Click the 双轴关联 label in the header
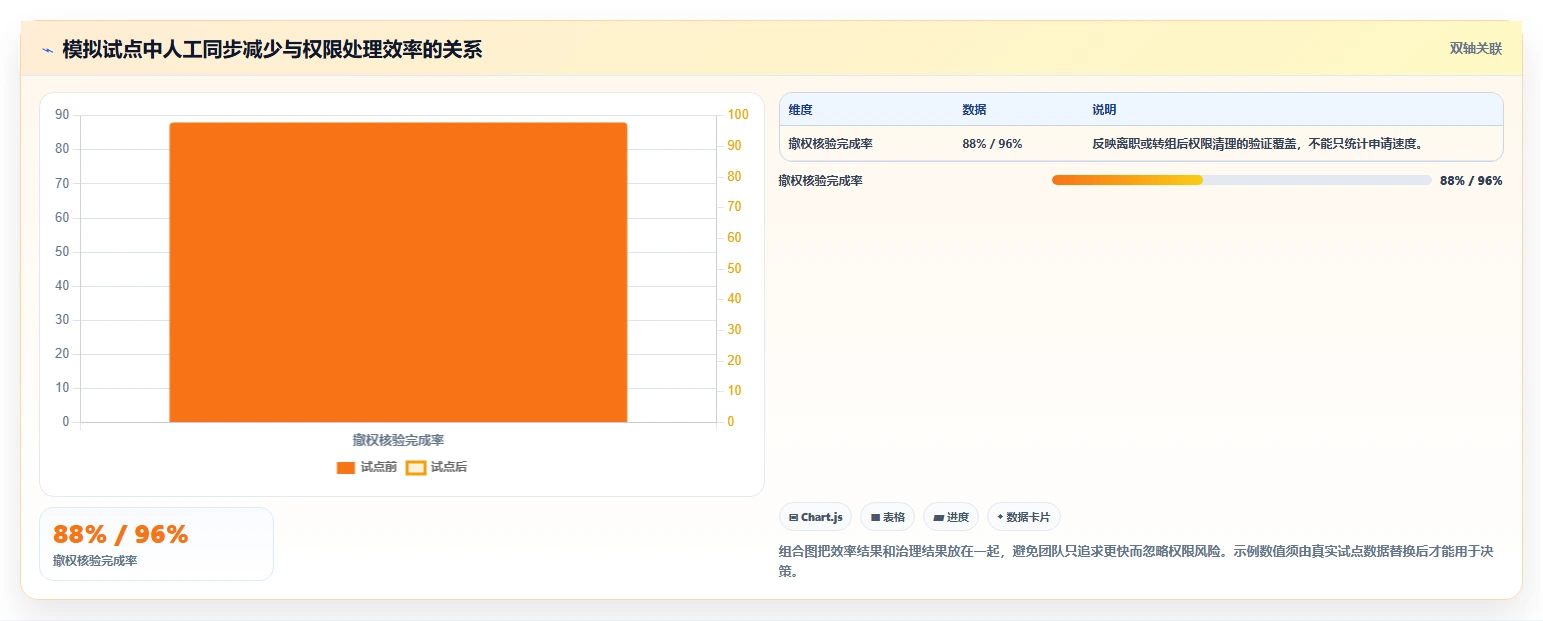Screen dimensions: 1543x621 1476,49
